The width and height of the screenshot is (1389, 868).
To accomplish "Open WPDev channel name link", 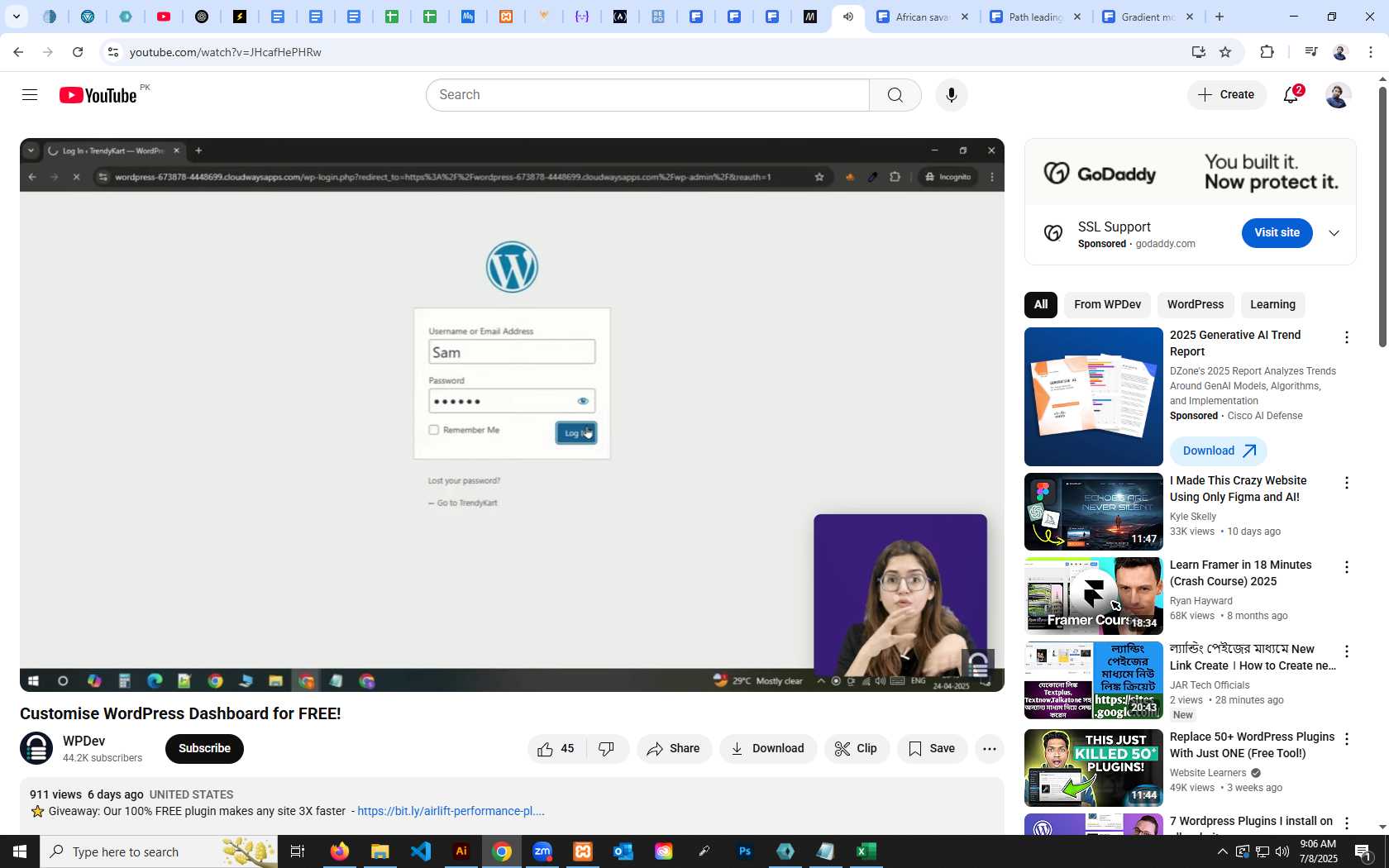I will tap(84, 742).
